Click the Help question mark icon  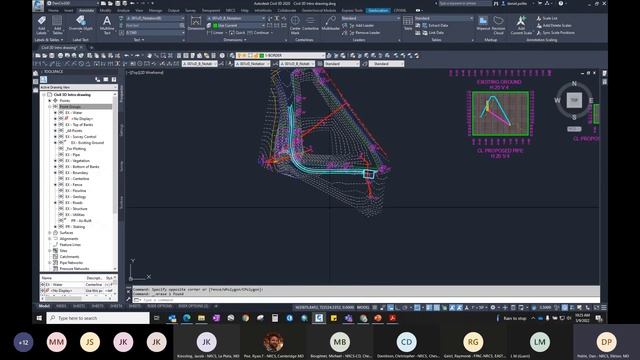pyautogui.click(x=561, y=3)
